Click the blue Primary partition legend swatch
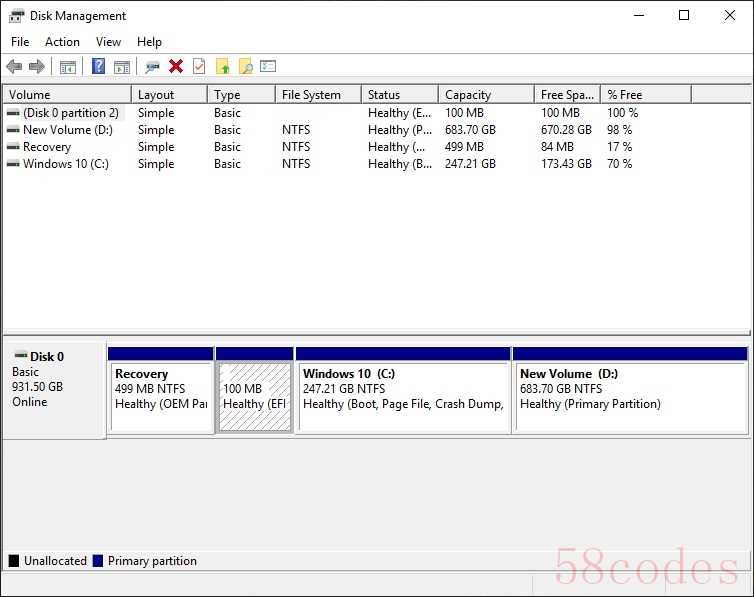The width and height of the screenshot is (754, 597). [x=98, y=560]
